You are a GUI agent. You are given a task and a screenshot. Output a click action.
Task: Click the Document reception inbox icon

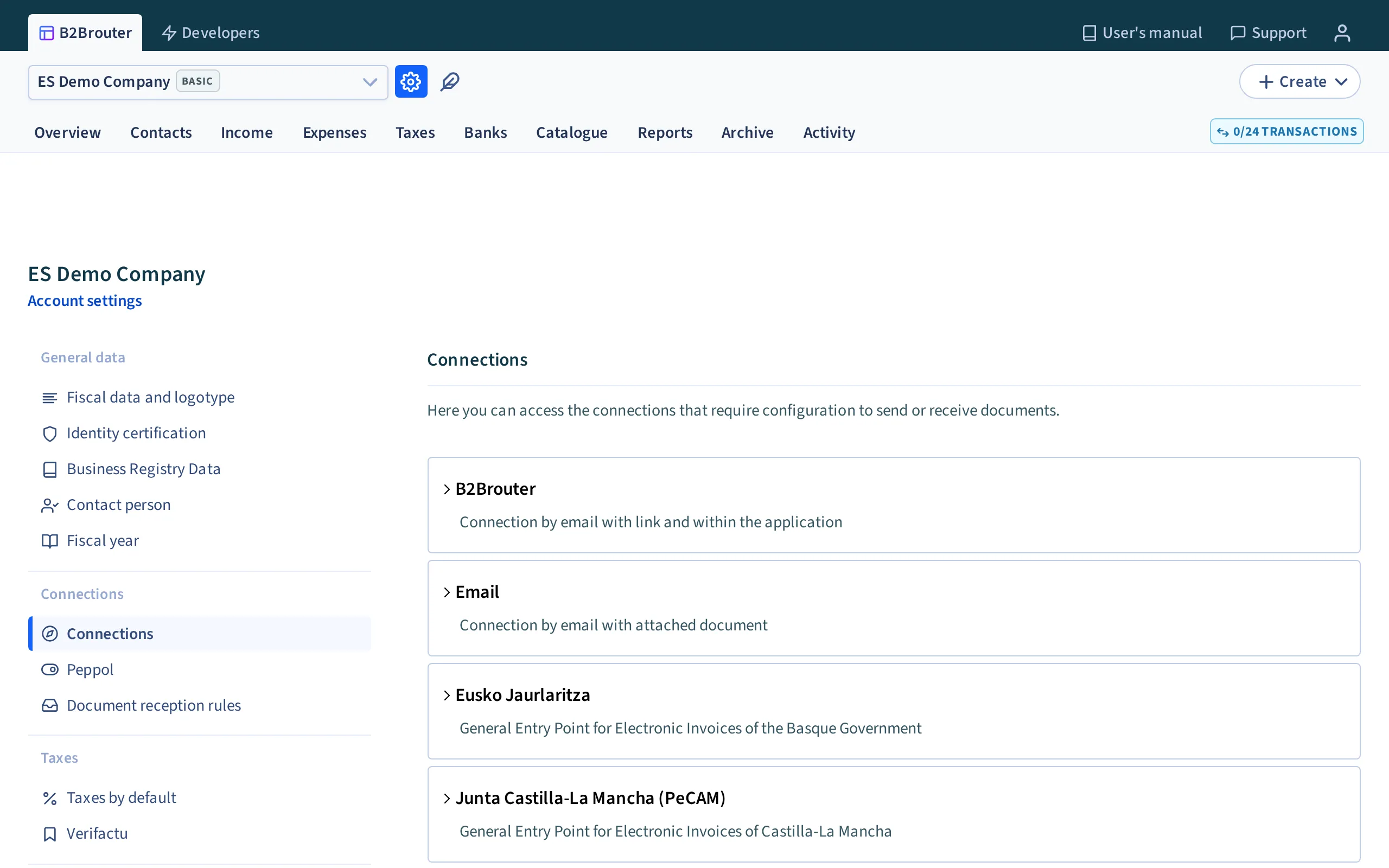(50, 706)
